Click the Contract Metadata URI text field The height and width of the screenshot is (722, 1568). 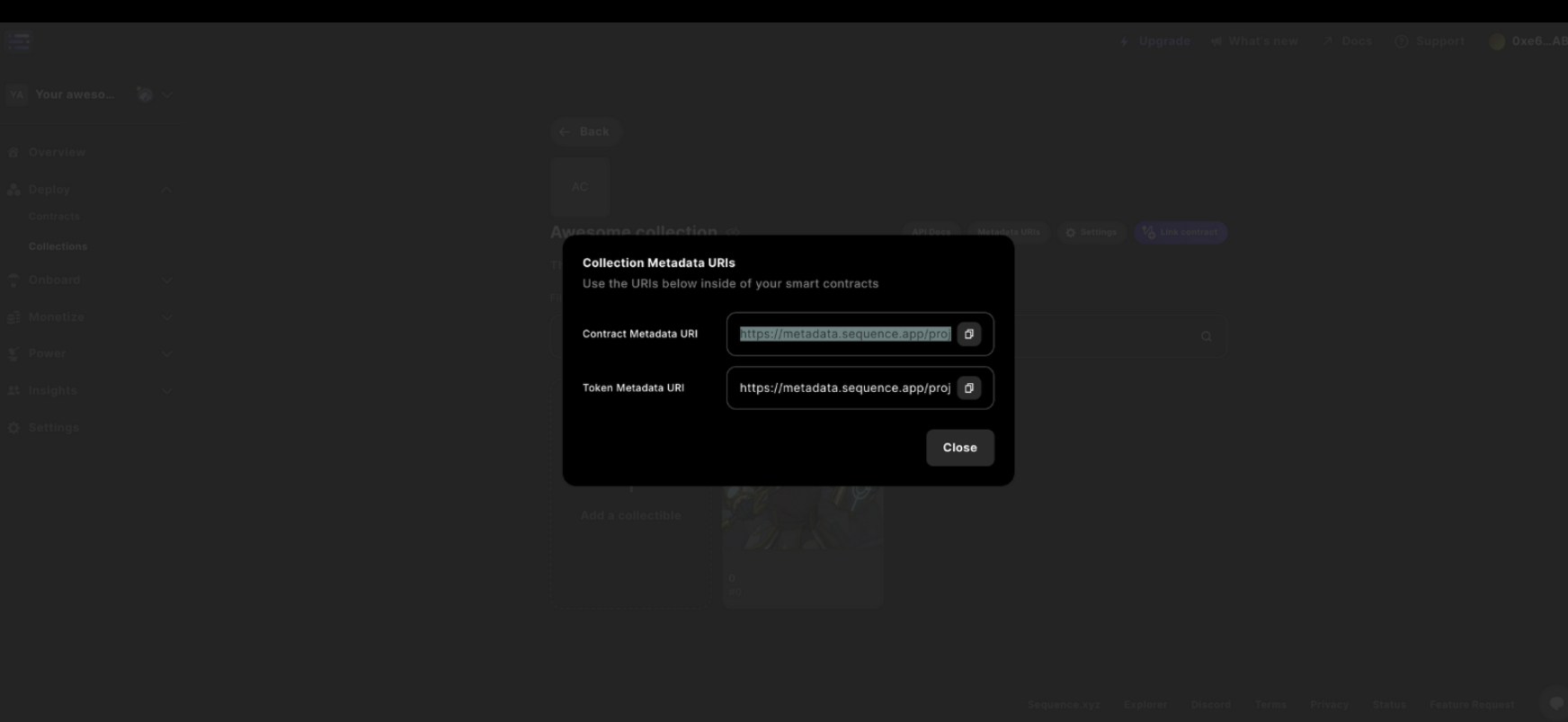pyautogui.click(x=844, y=334)
